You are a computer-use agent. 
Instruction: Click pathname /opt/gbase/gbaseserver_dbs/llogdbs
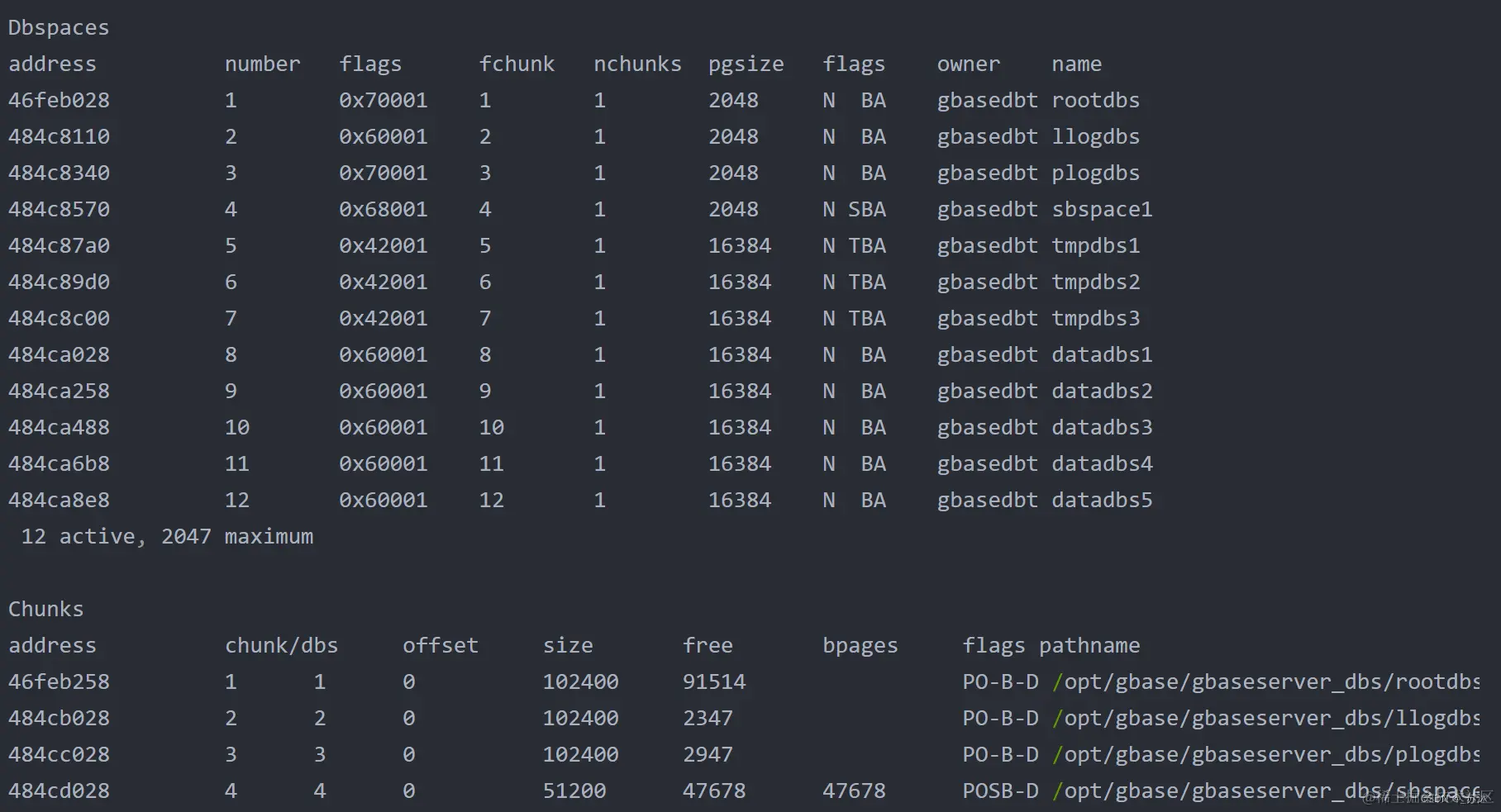pos(1267,719)
